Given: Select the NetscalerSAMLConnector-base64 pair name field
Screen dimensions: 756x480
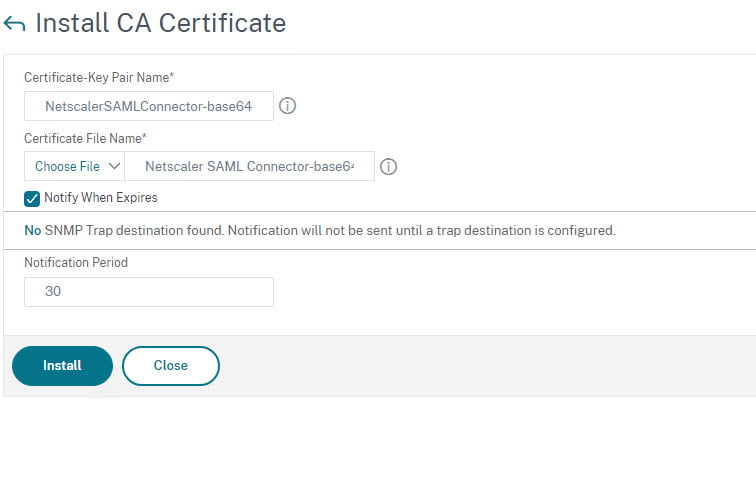Looking at the screenshot, I should pos(148,106).
